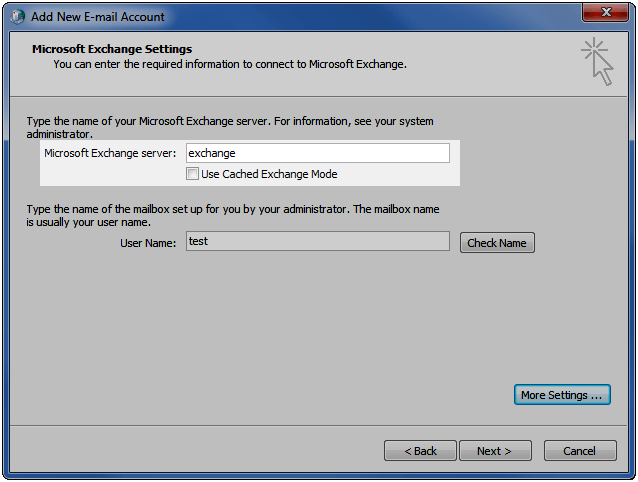Click the User Name label

pos(148,243)
